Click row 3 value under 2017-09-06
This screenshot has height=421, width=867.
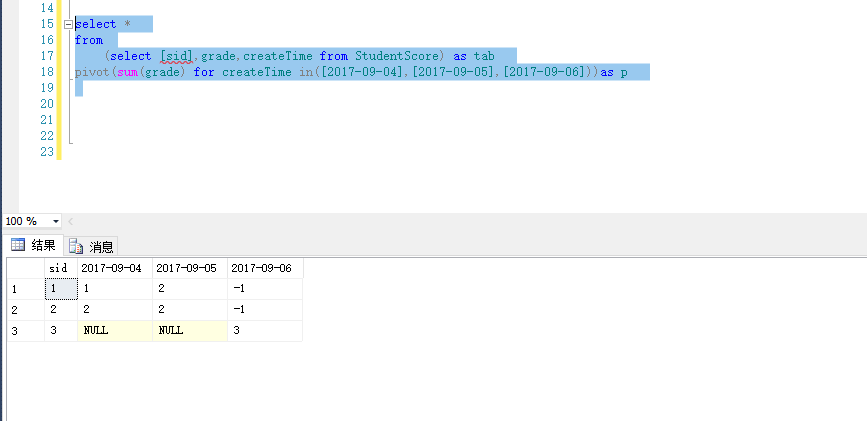265,331
